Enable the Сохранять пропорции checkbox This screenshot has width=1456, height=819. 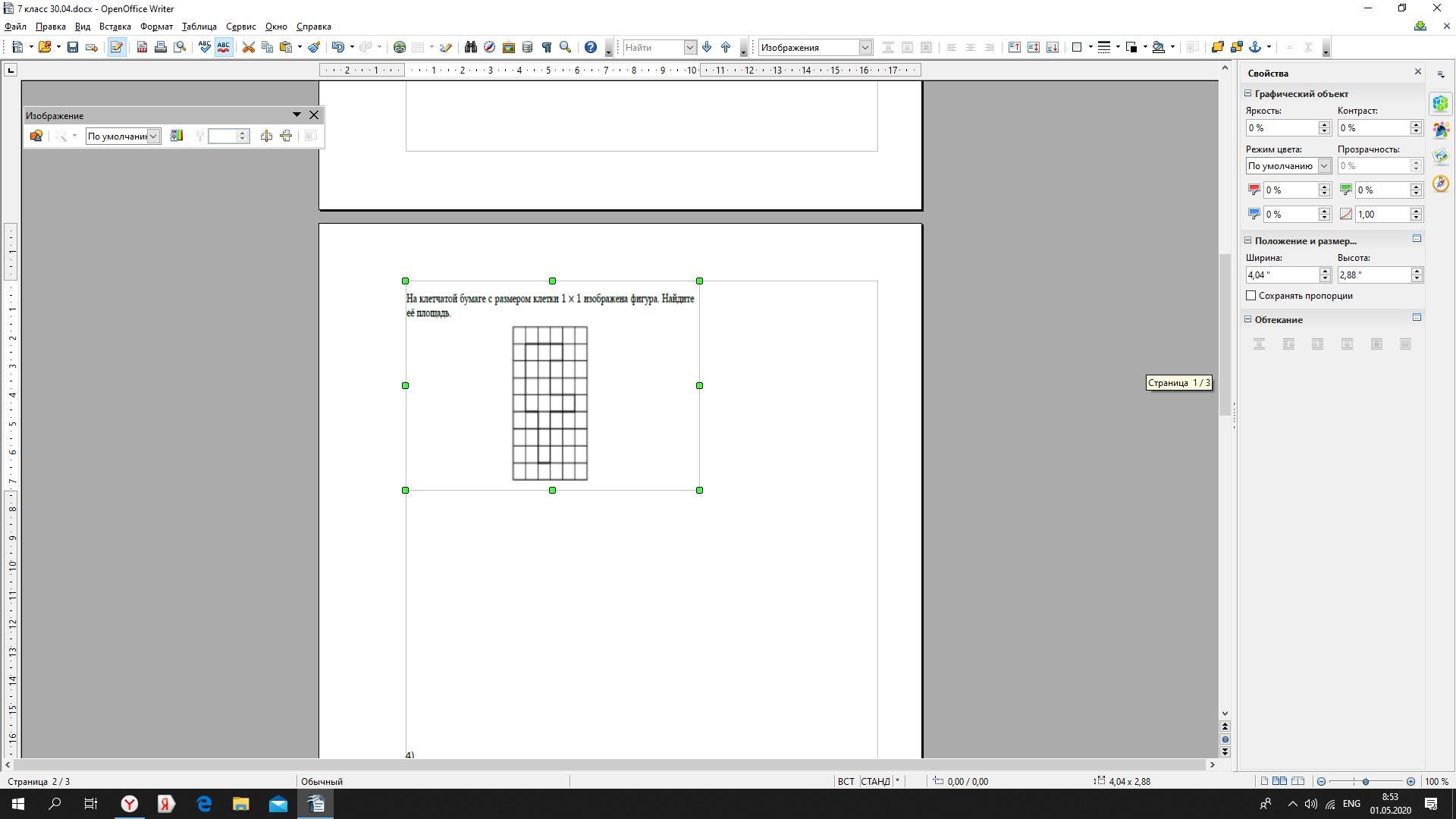point(1251,296)
